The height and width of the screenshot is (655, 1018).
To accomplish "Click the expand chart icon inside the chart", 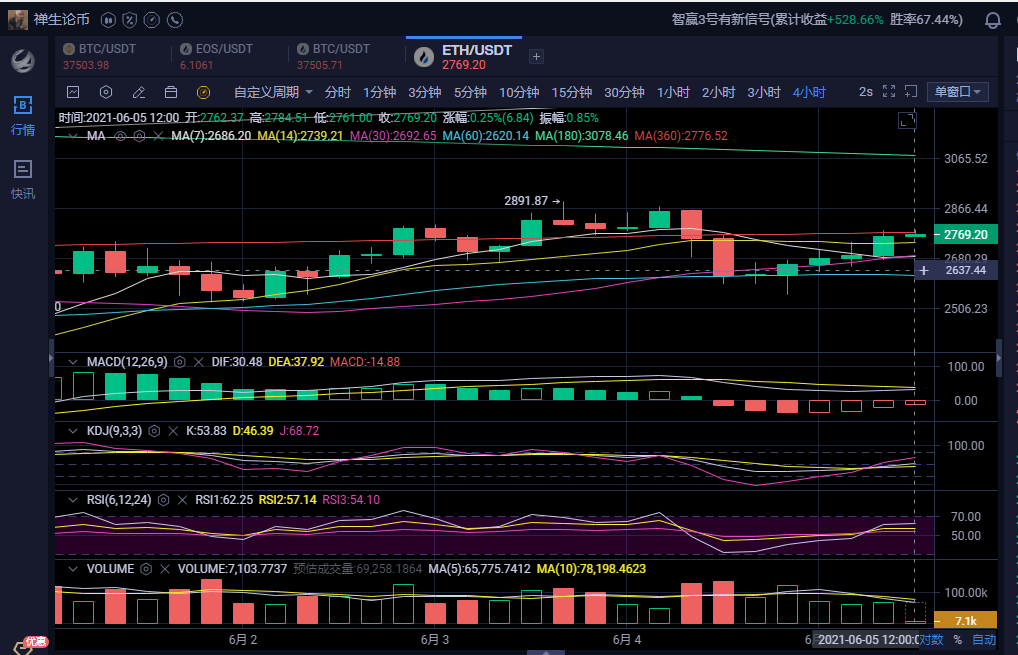I will [907, 120].
